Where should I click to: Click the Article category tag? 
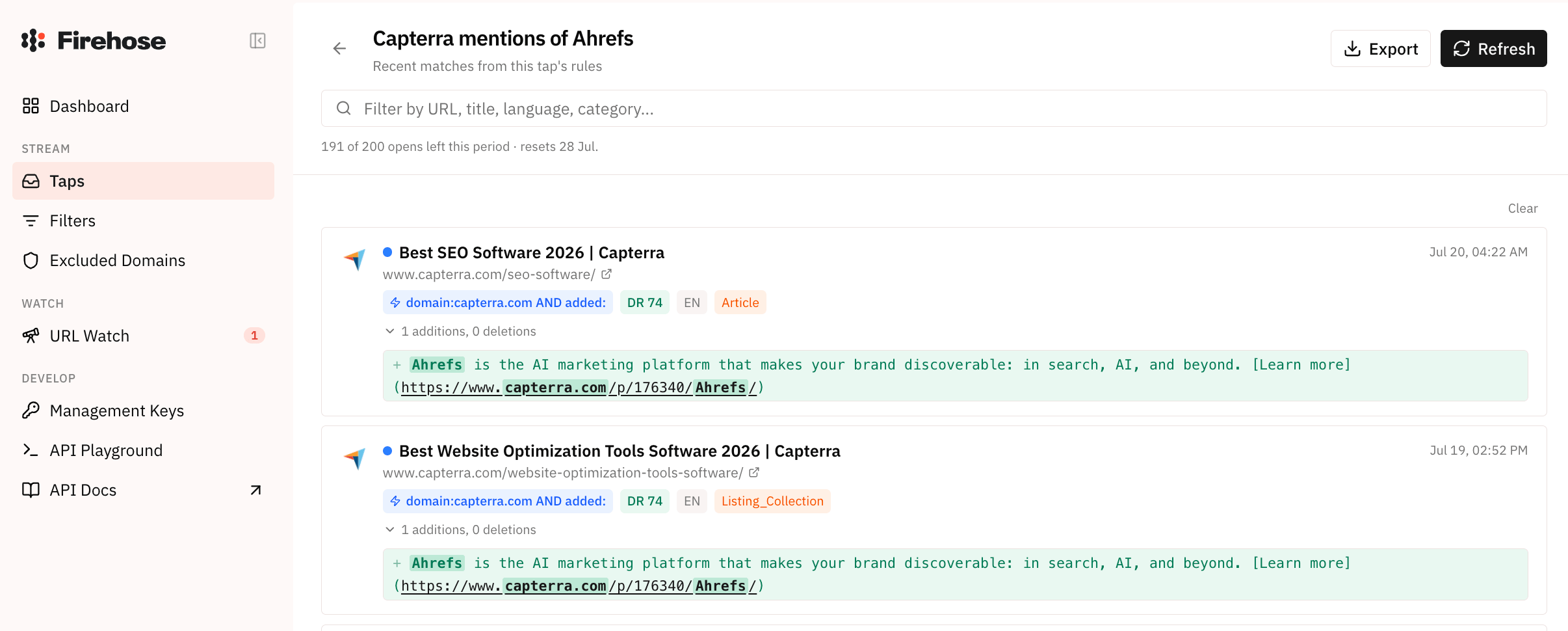[x=740, y=302]
